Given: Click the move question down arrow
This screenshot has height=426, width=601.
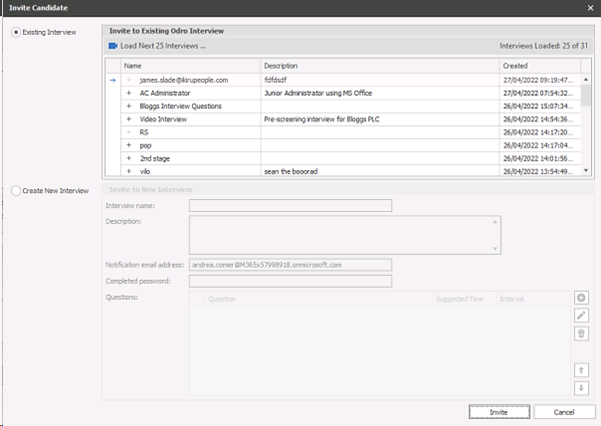Looking at the screenshot, I should click(582, 387).
